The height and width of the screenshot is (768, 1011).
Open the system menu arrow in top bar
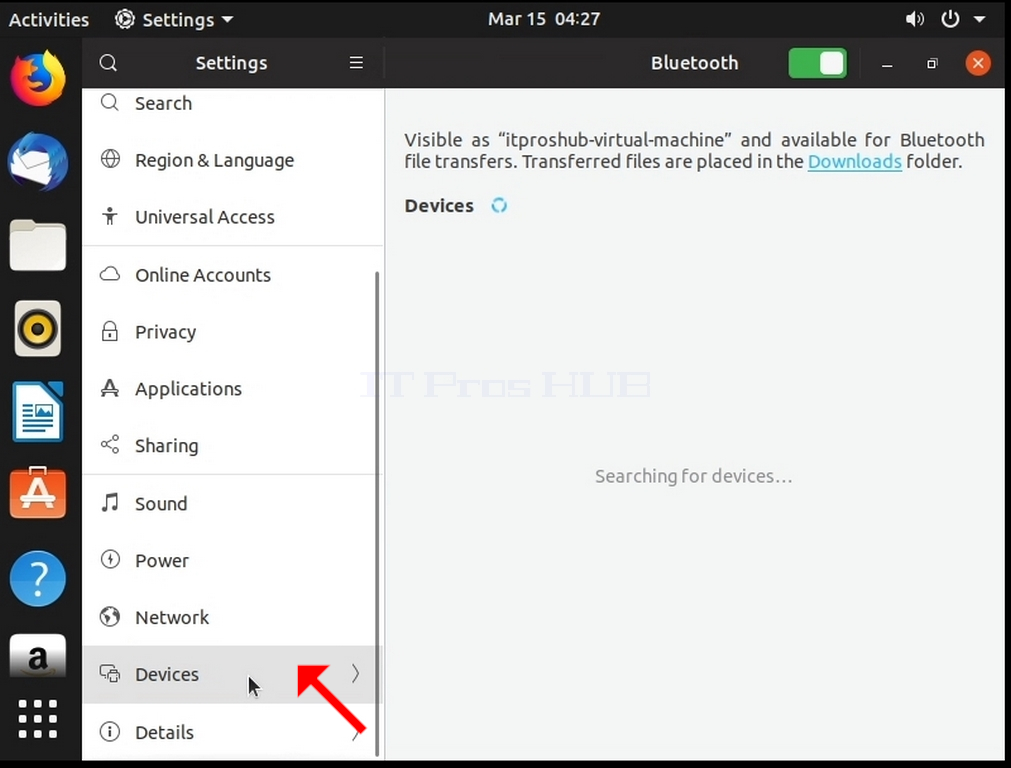click(x=979, y=19)
